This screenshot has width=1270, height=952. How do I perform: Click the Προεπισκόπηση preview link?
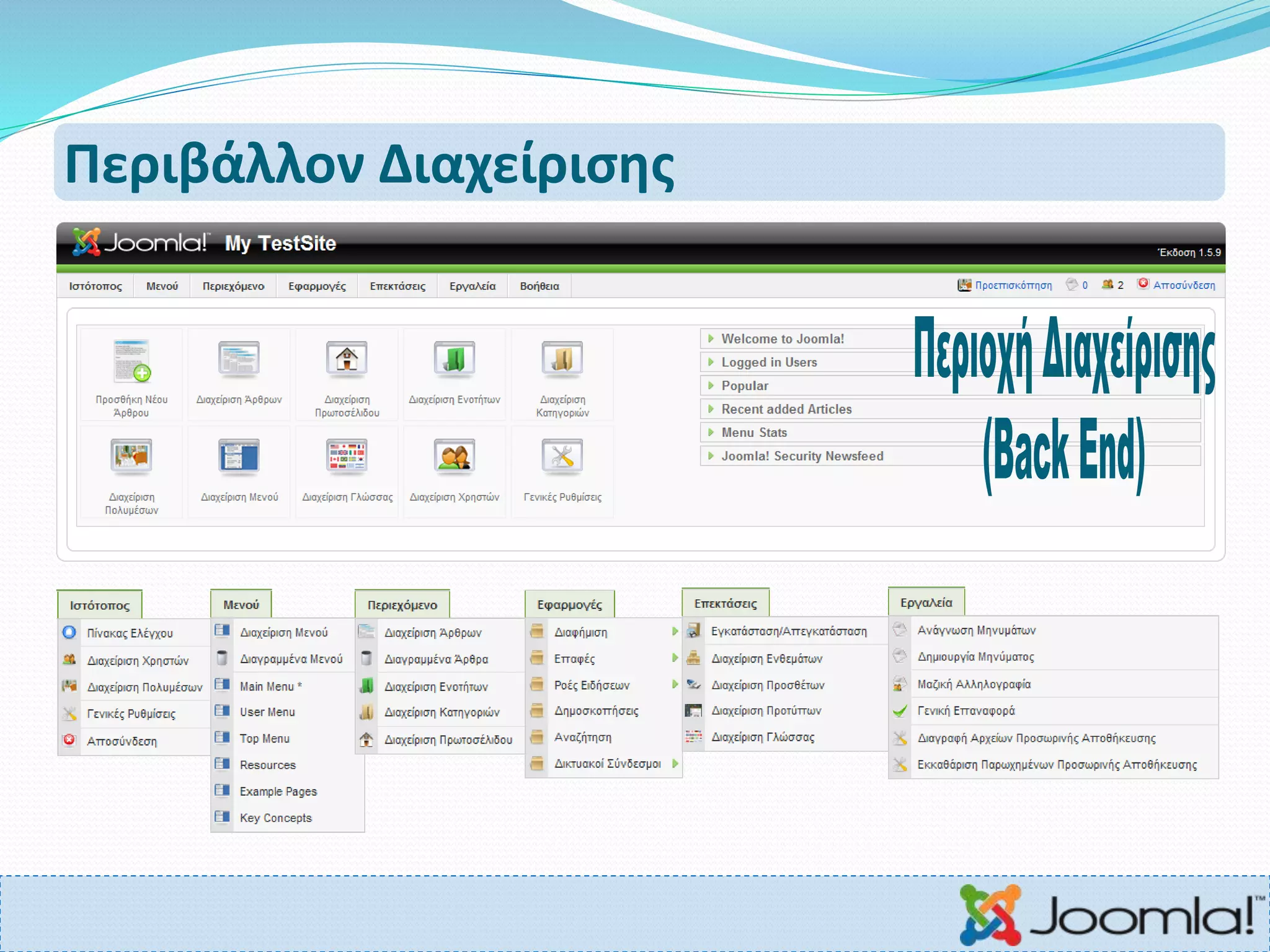click(1013, 285)
